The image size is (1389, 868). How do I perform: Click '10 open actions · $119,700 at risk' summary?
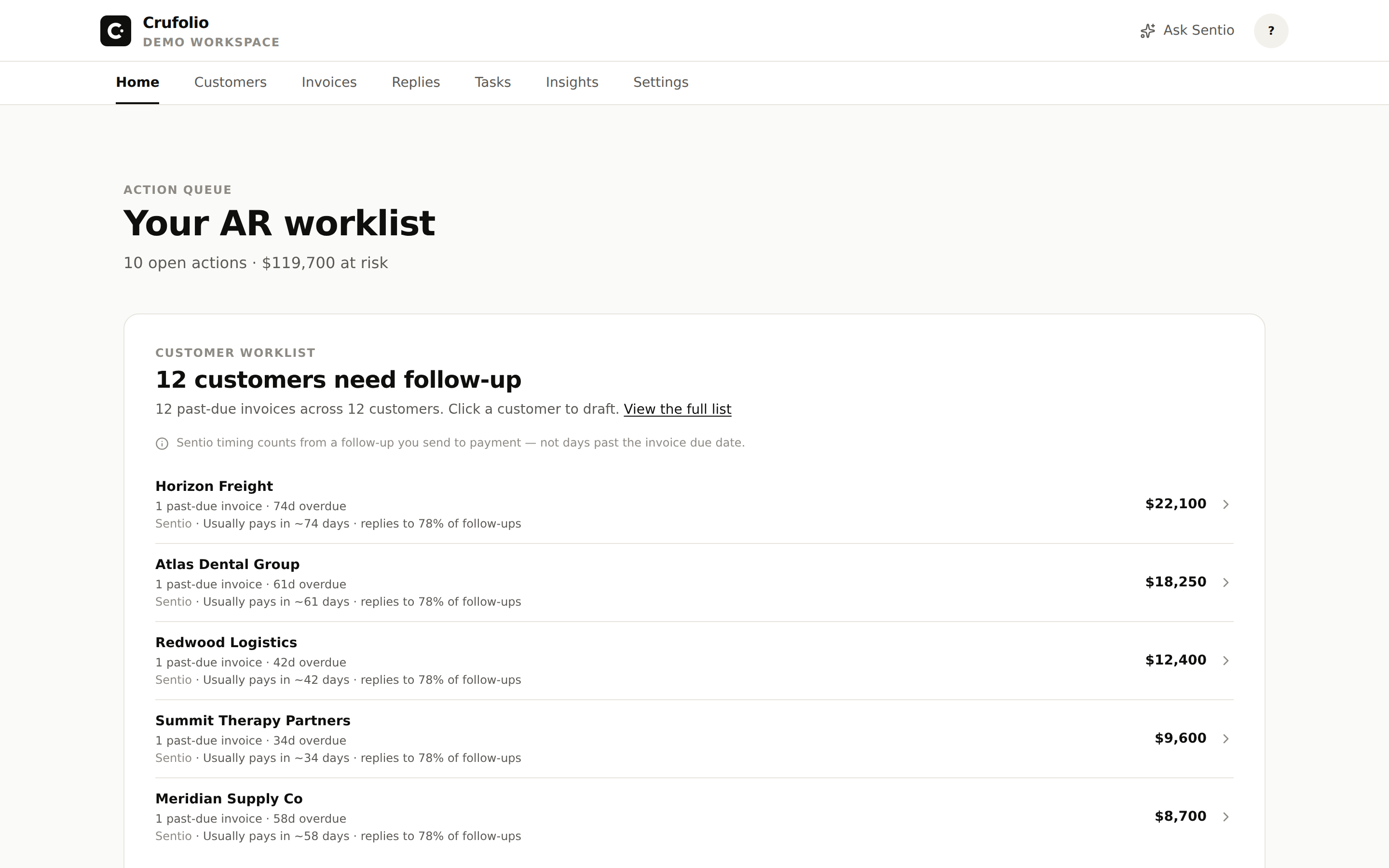[x=256, y=263]
